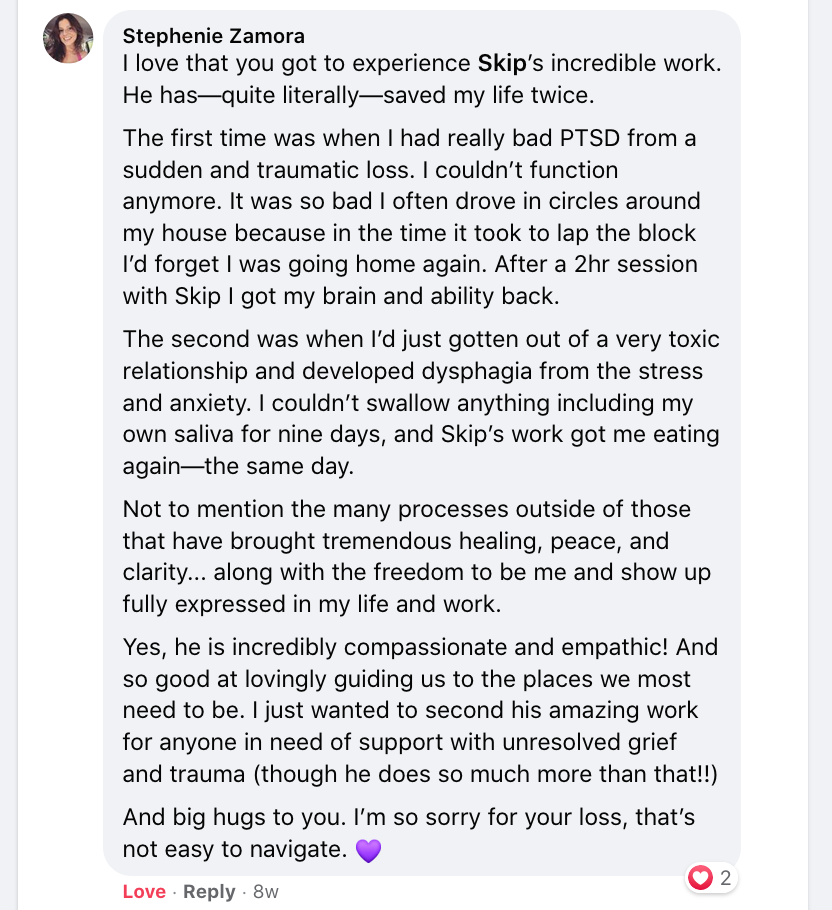Click the paragraph starting "Yes, he is incredibly"
832x910 pixels.
pos(420,710)
